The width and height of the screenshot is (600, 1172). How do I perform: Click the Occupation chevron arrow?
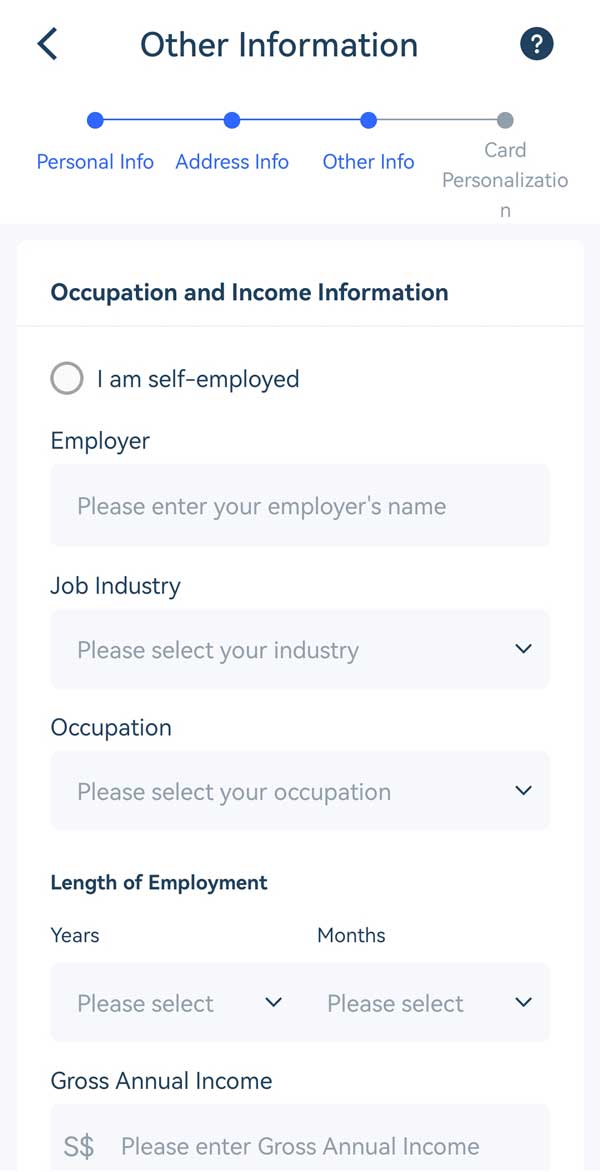(523, 791)
